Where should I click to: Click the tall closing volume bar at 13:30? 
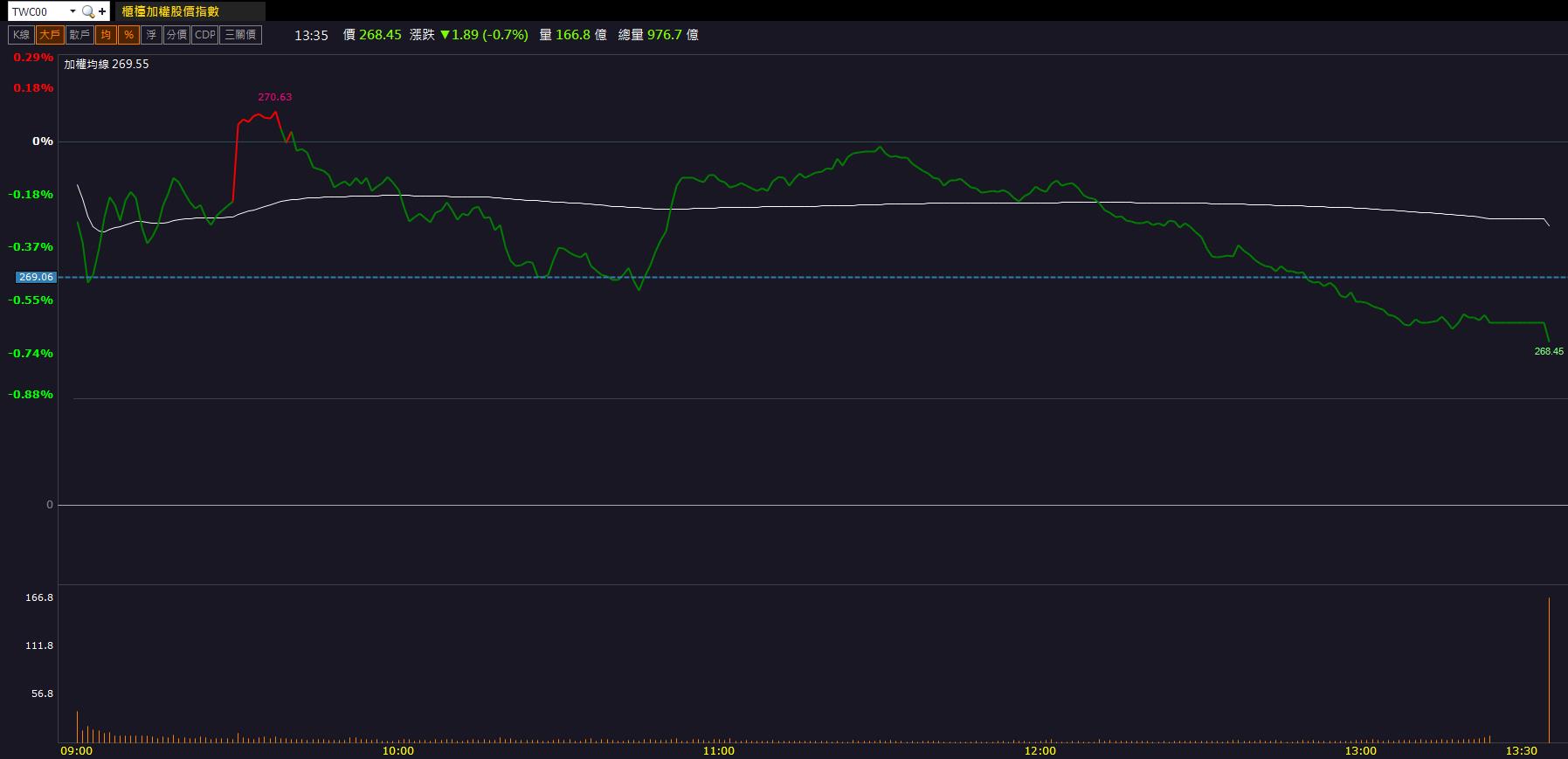point(1549,670)
